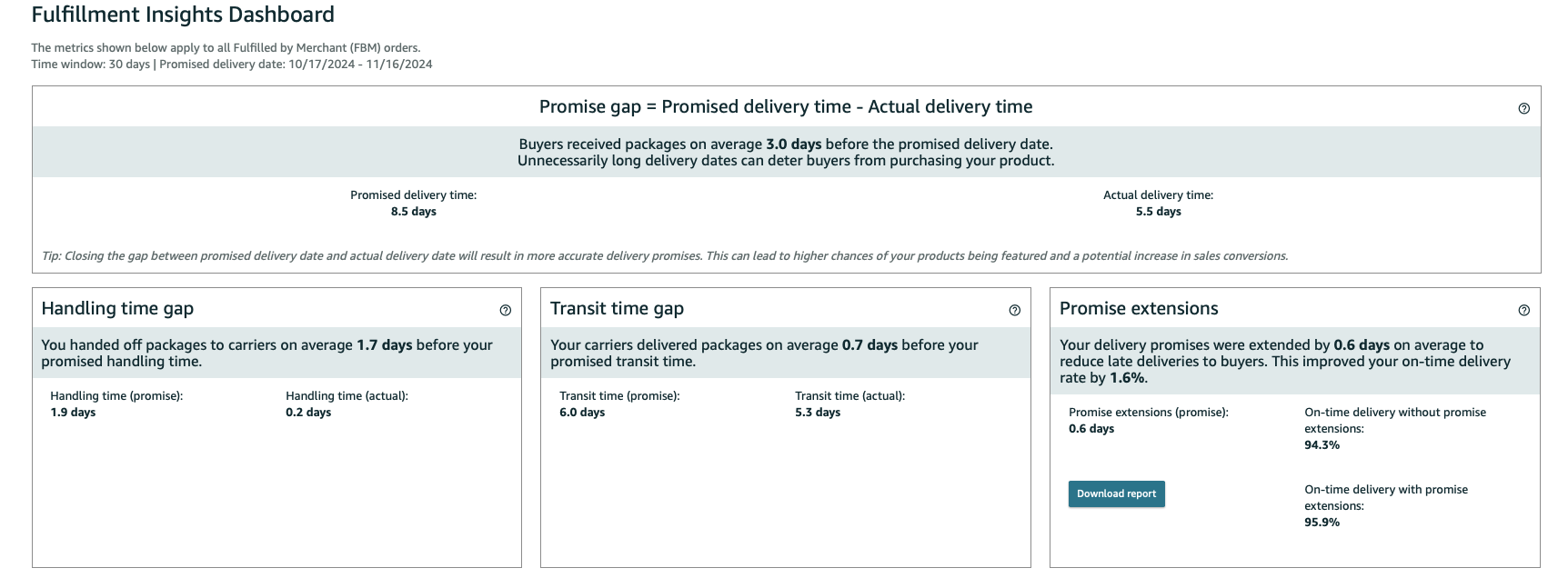Click the Handling time (actual) 0.2 days value

coord(308,413)
